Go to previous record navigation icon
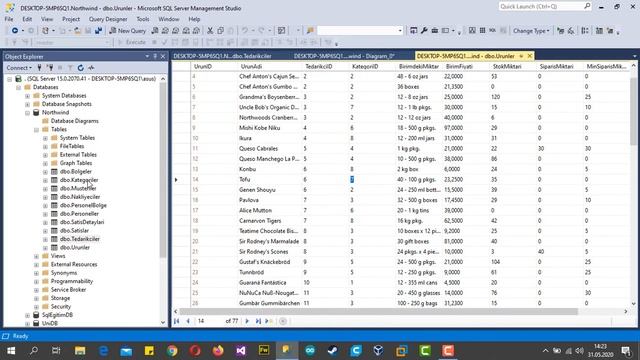Screen dimensions: 640x360 point(188,321)
